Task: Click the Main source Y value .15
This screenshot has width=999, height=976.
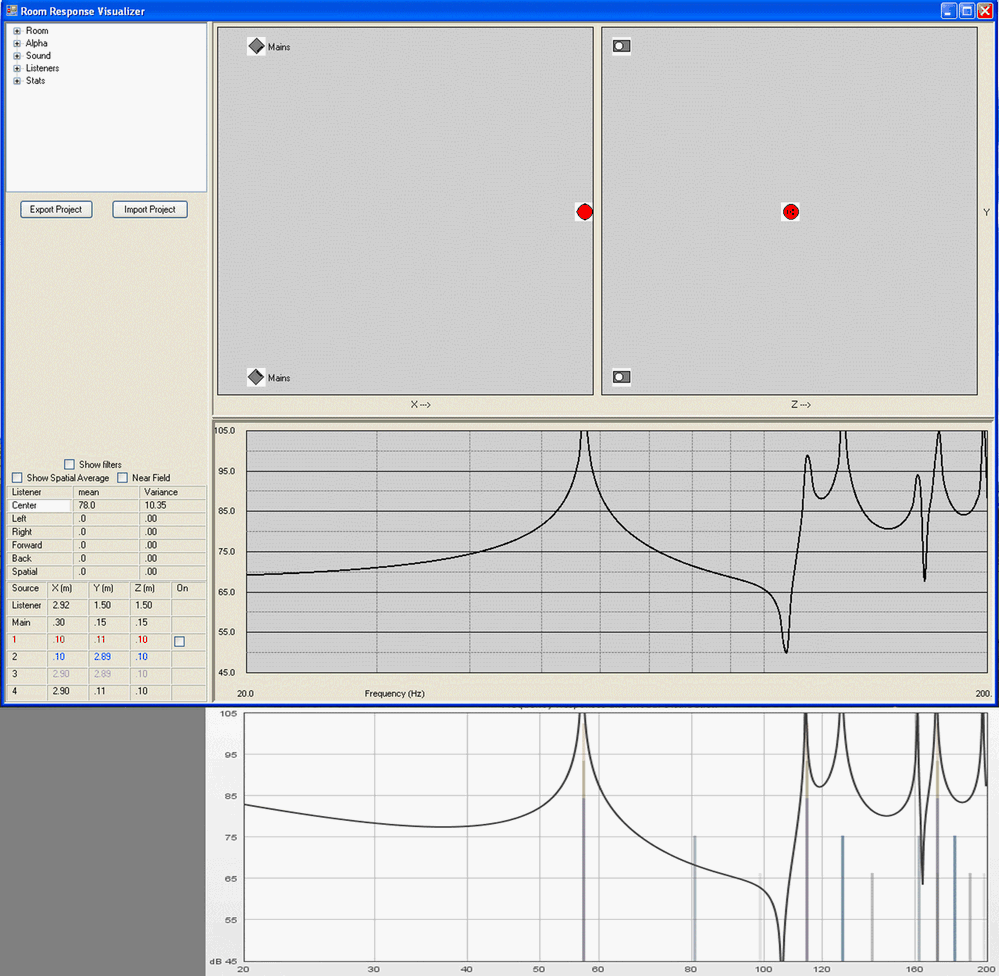Action: coord(100,622)
